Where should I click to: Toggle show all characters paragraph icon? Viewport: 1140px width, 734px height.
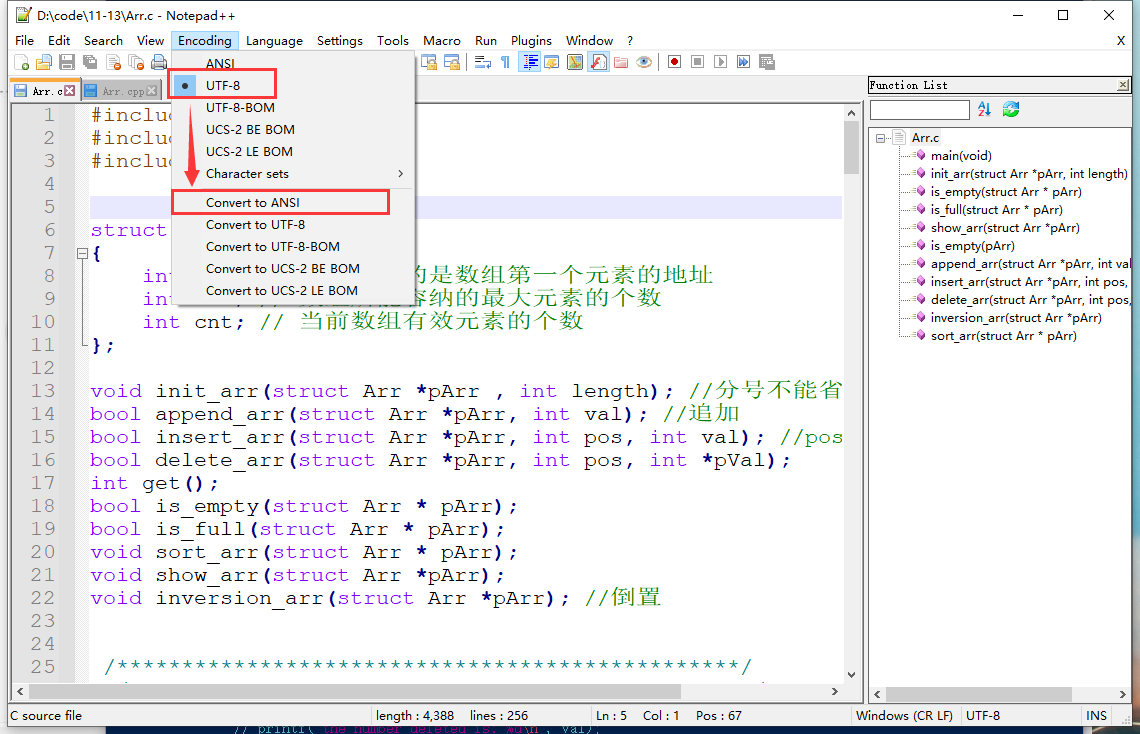[x=507, y=61]
